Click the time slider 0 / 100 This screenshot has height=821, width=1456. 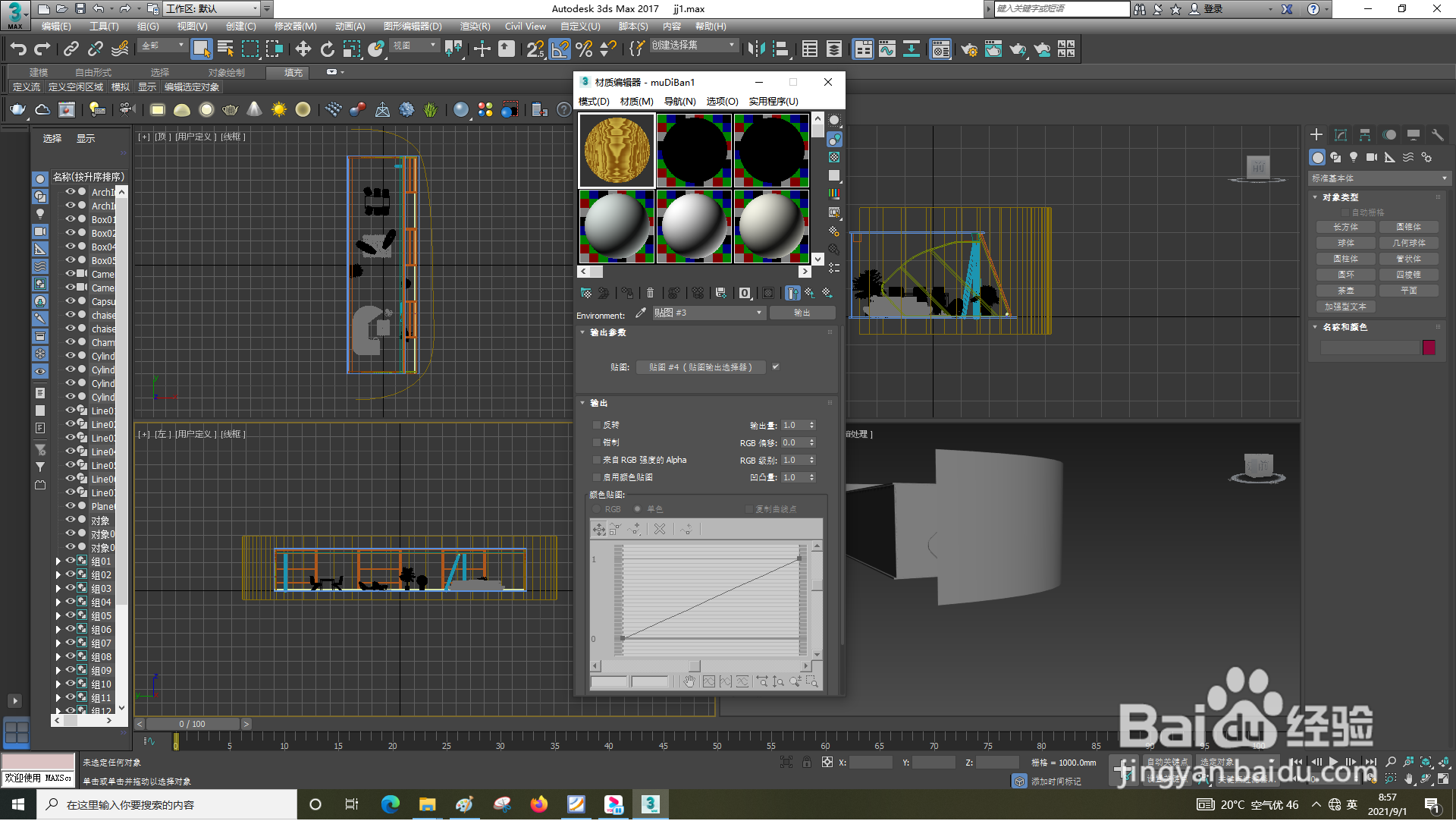[193, 725]
